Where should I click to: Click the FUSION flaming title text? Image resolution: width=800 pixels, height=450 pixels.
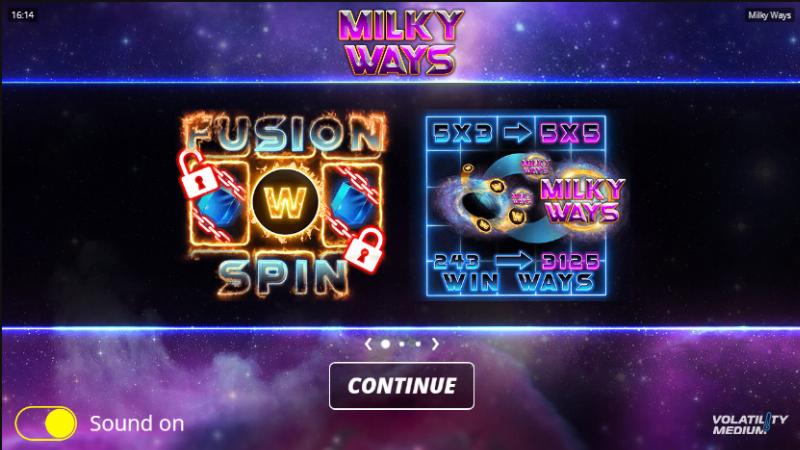point(284,134)
